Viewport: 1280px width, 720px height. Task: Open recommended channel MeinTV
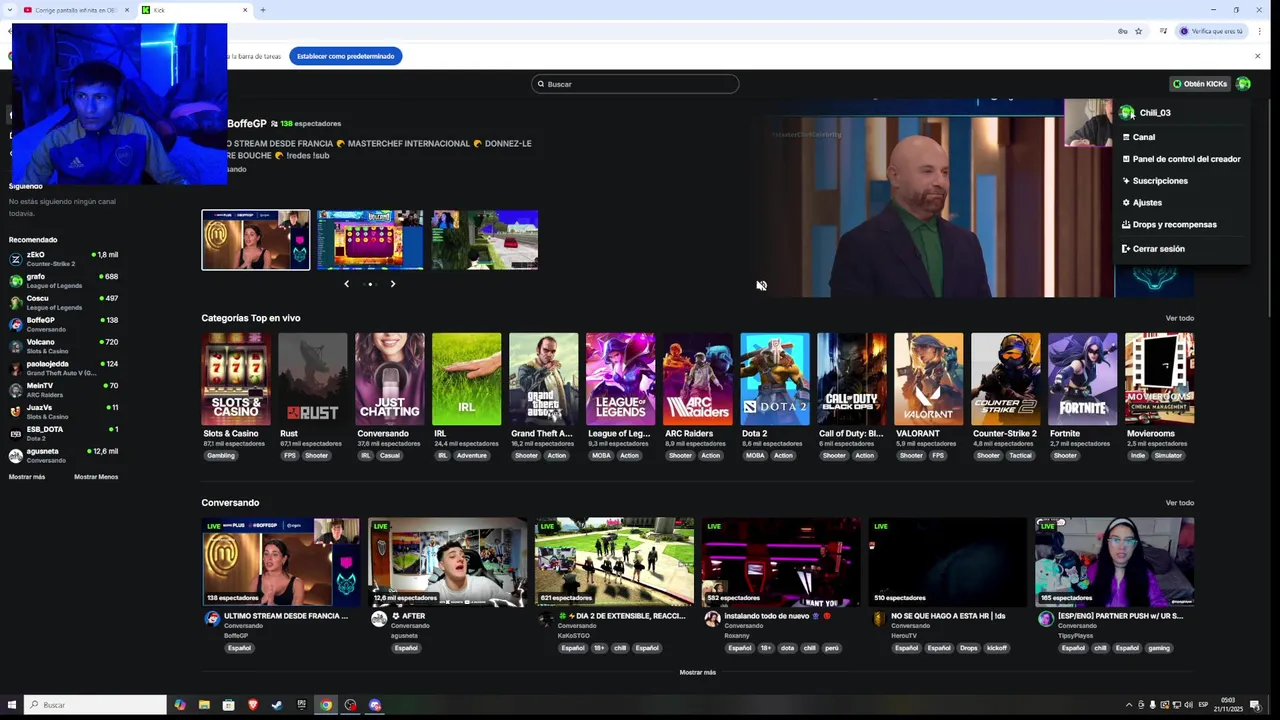point(63,390)
